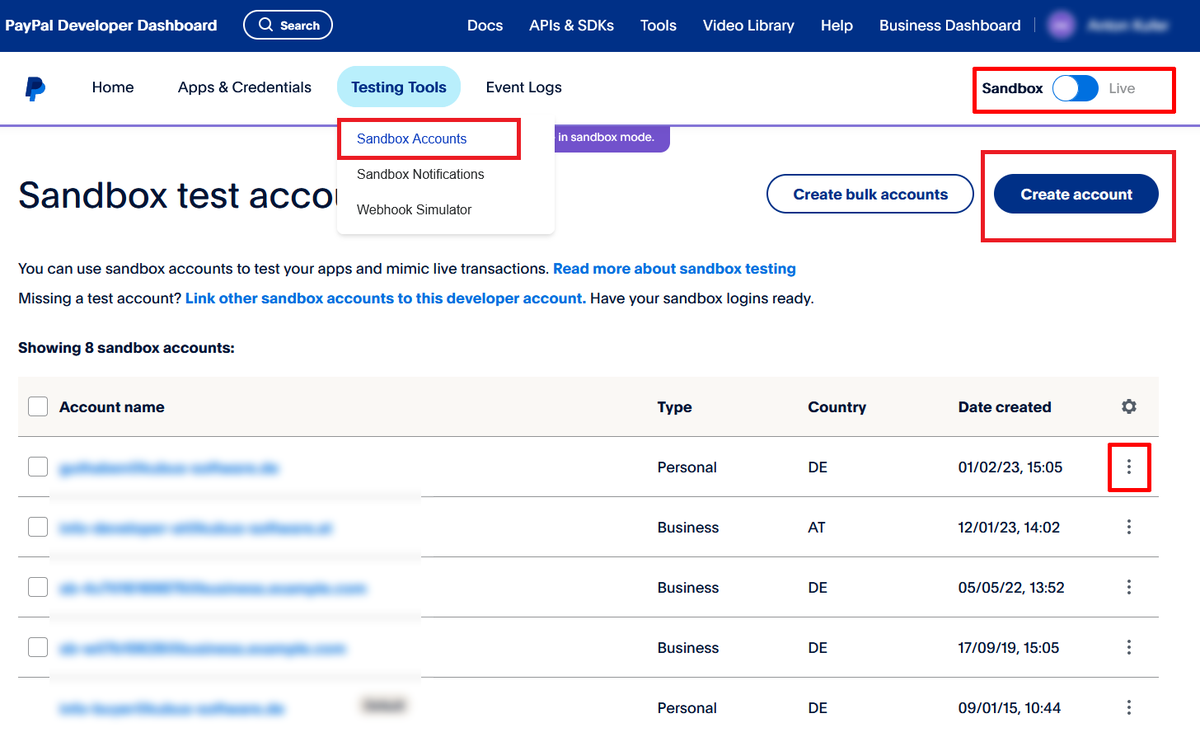The width and height of the screenshot is (1200, 737).
Task: Tick the select-all checkbox beside Account name
Action: (38, 407)
